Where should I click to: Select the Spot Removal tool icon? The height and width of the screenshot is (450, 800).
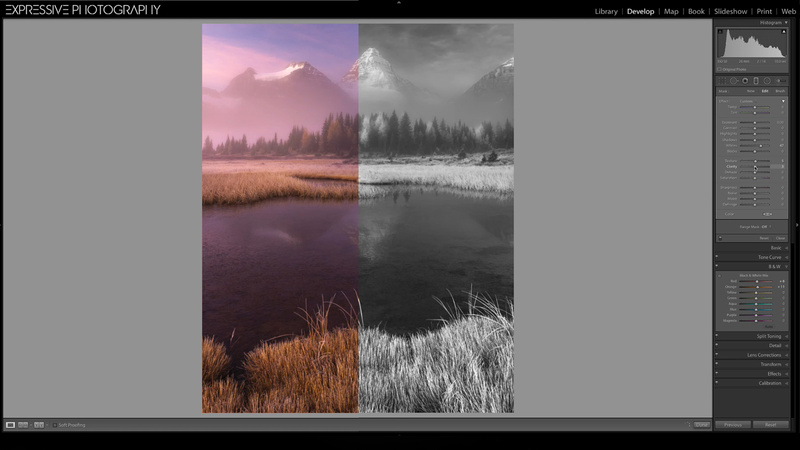pyautogui.click(x=733, y=81)
